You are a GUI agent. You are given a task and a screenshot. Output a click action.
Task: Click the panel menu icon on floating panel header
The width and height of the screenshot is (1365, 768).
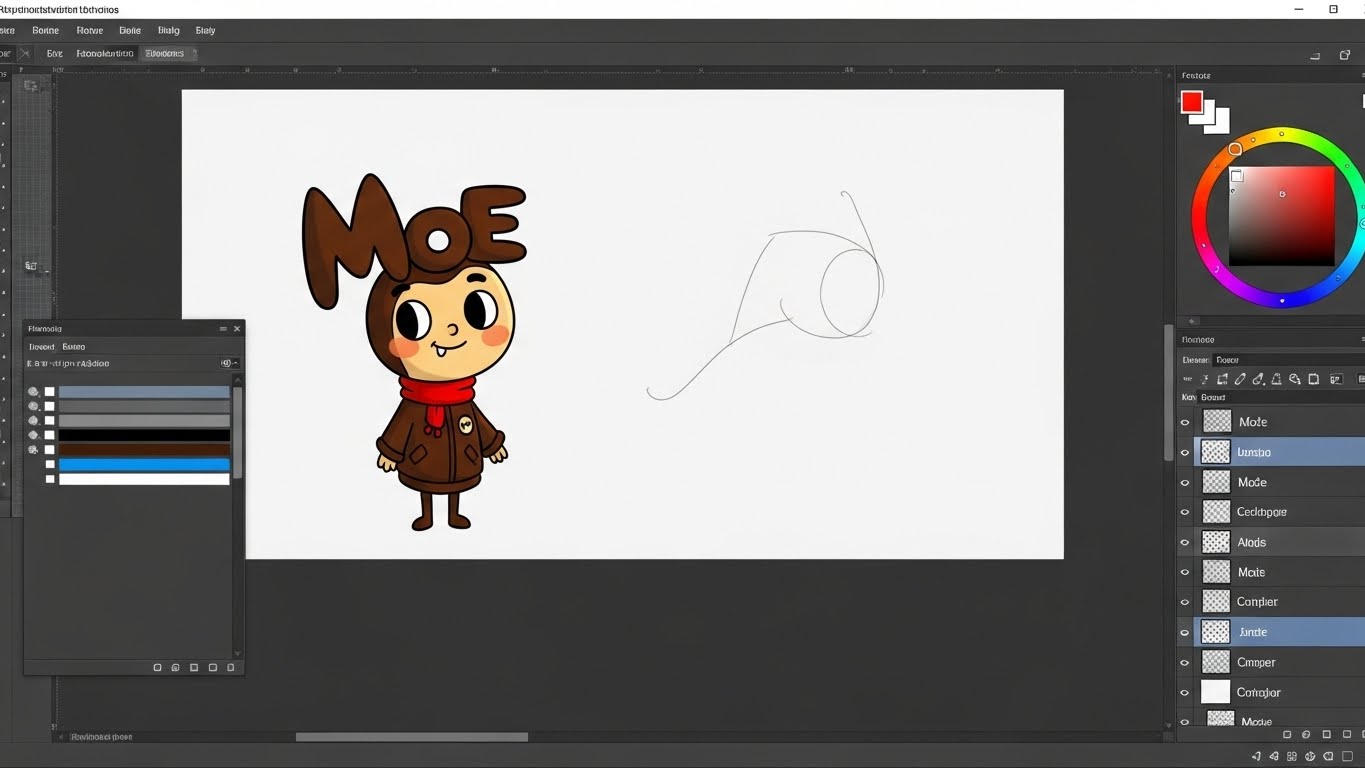point(223,329)
